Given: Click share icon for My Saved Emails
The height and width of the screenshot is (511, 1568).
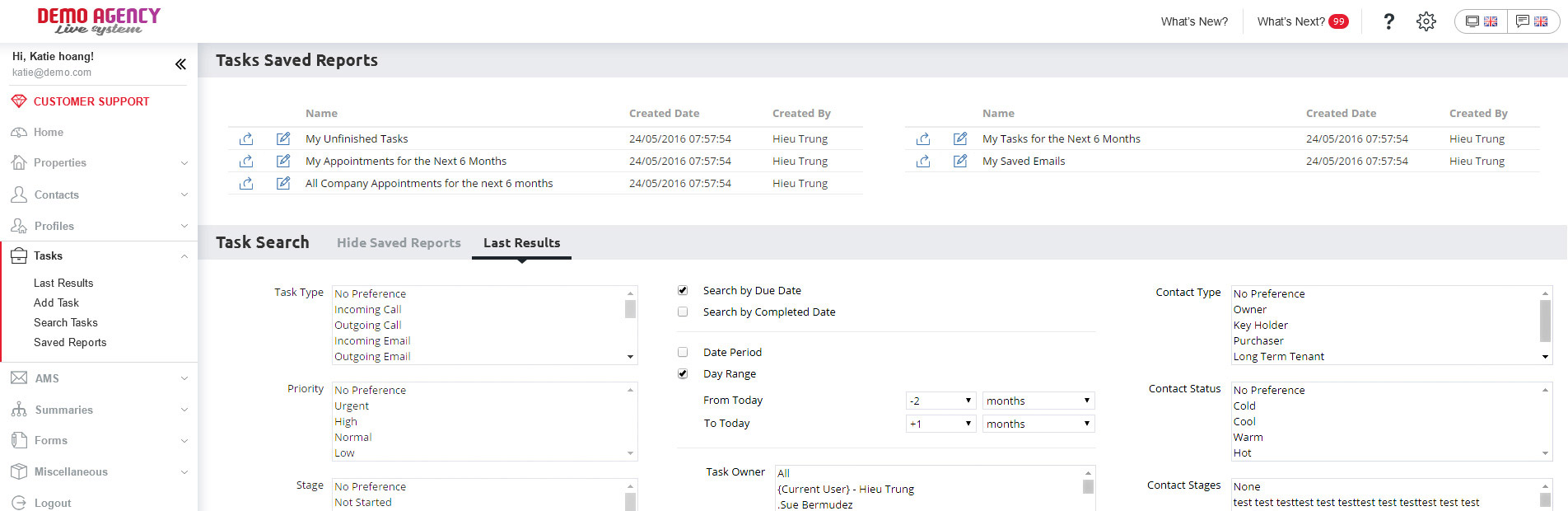Looking at the screenshot, I should point(923,161).
